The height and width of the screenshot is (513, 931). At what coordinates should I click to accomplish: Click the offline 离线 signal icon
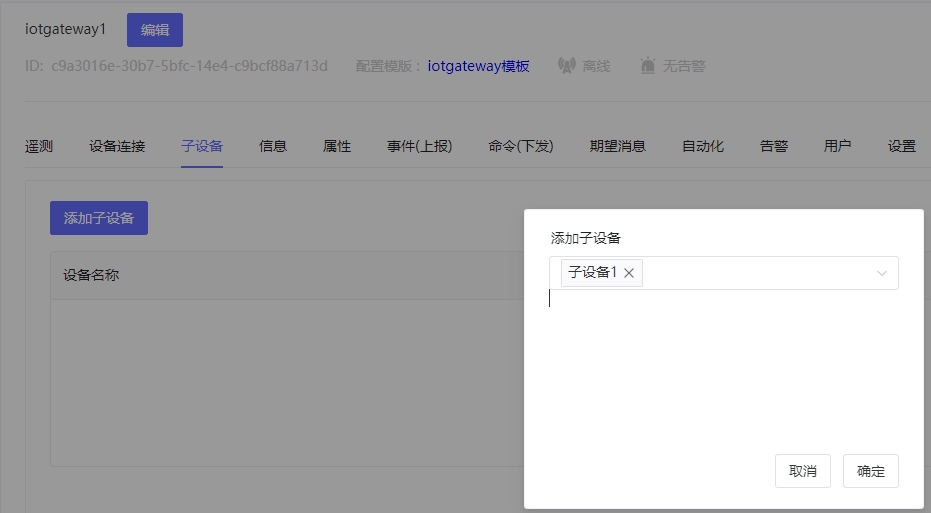[566, 65]
